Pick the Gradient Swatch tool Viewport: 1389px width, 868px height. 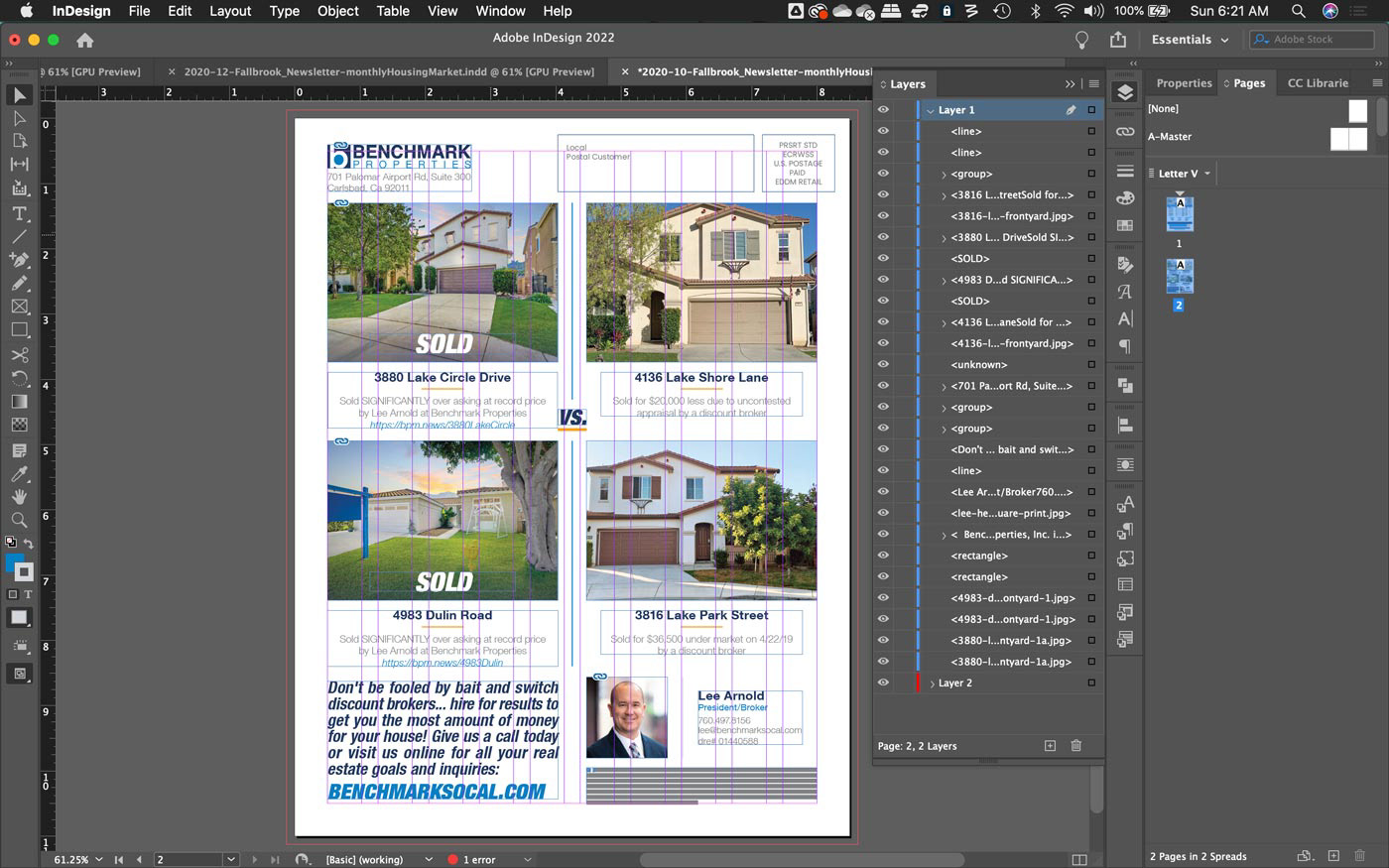(19, 401)
